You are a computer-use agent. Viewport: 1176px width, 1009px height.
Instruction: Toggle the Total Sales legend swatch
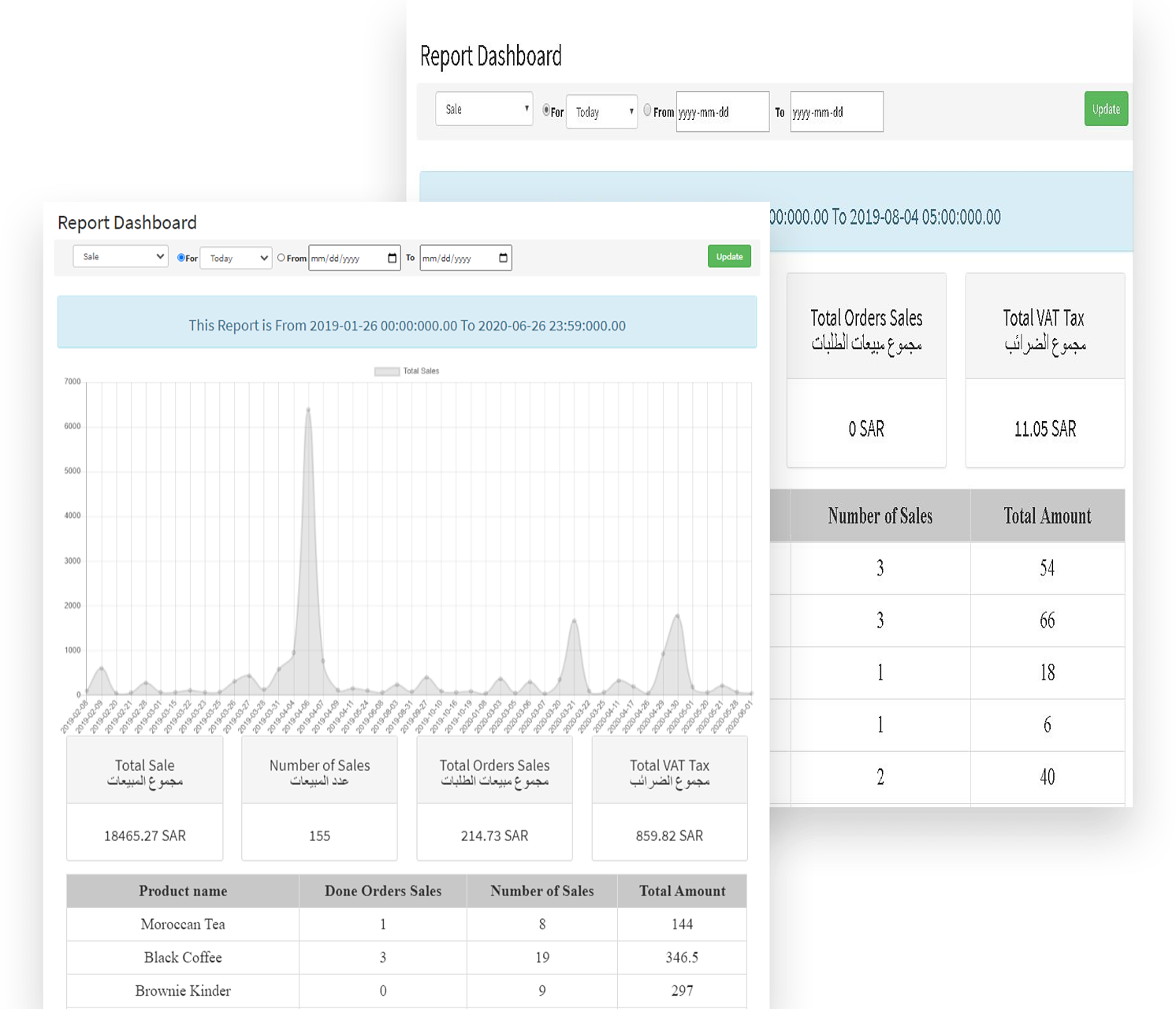point(387,371)
